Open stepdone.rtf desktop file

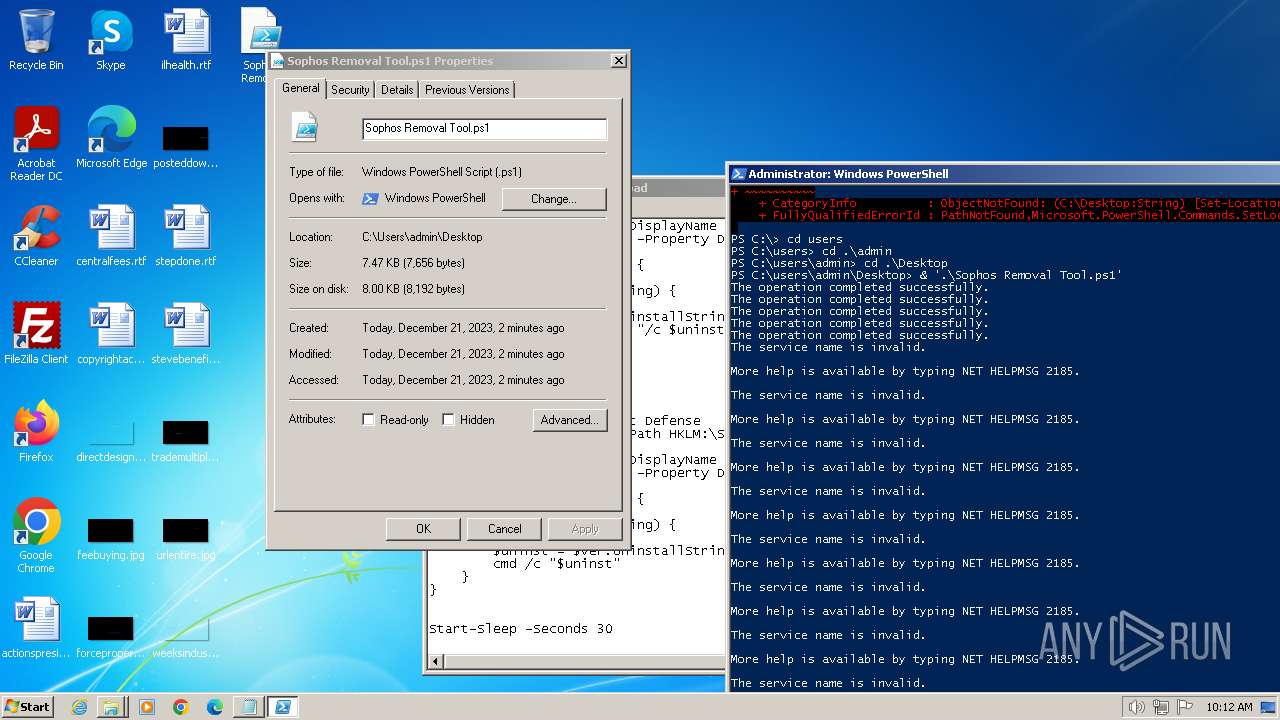(186, 236)
